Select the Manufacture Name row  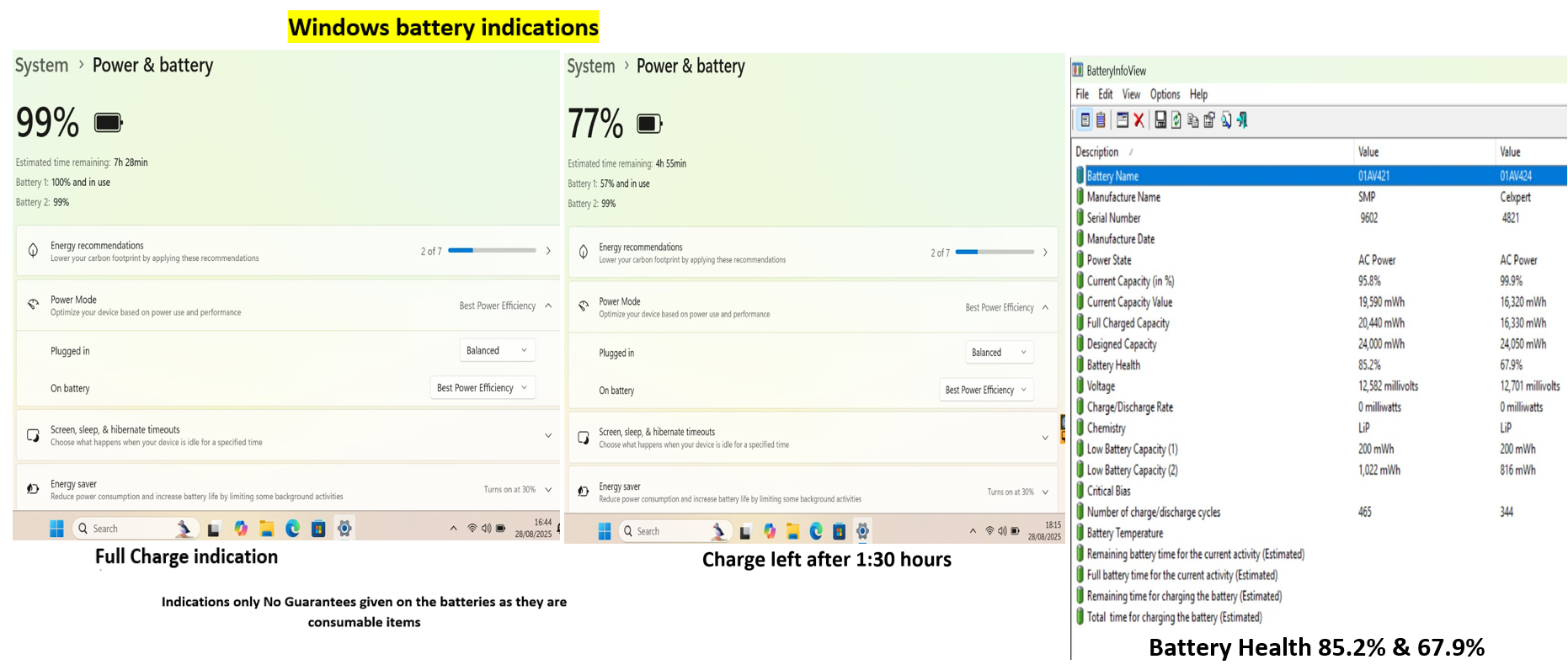click(1320, 197)
